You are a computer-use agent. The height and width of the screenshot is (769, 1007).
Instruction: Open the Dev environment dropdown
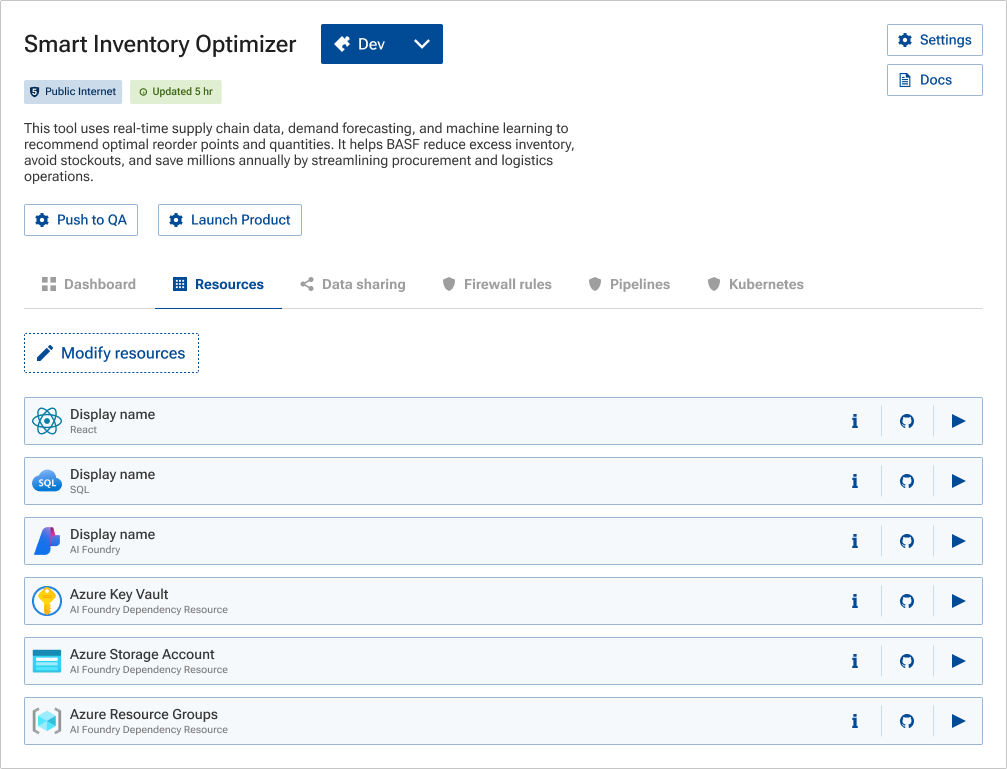381,44
